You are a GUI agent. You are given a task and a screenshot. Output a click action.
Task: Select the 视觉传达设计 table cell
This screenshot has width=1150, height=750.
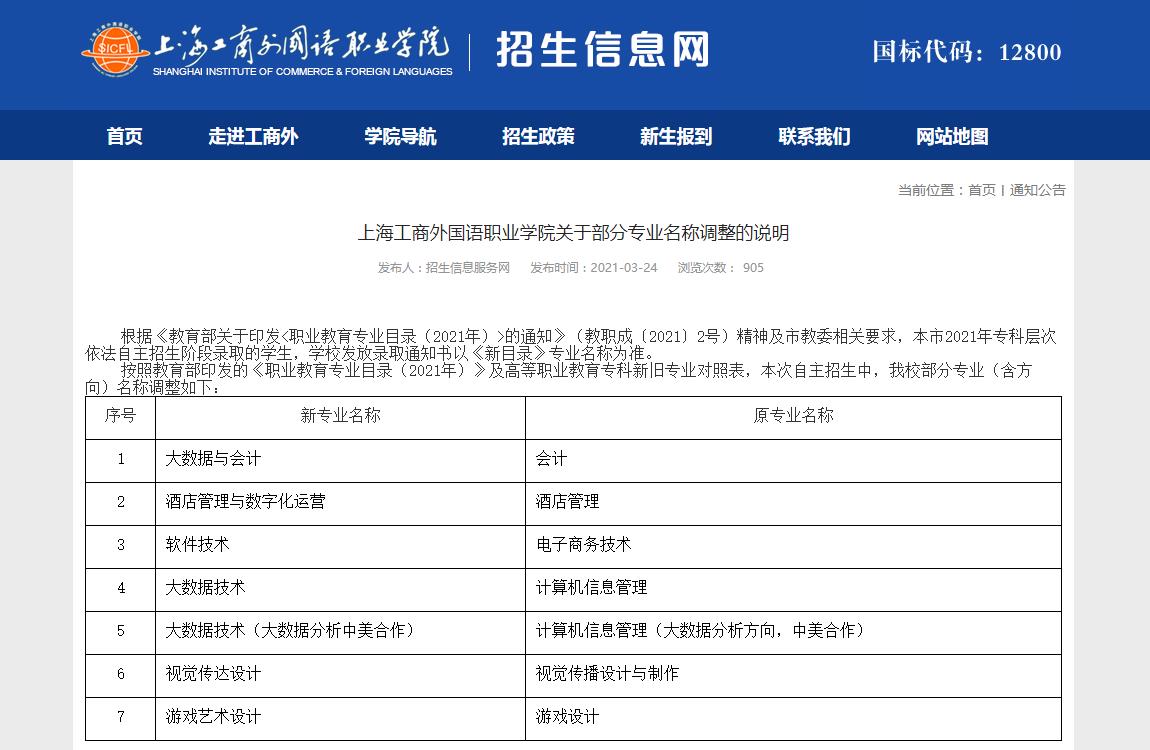point(340,676)
